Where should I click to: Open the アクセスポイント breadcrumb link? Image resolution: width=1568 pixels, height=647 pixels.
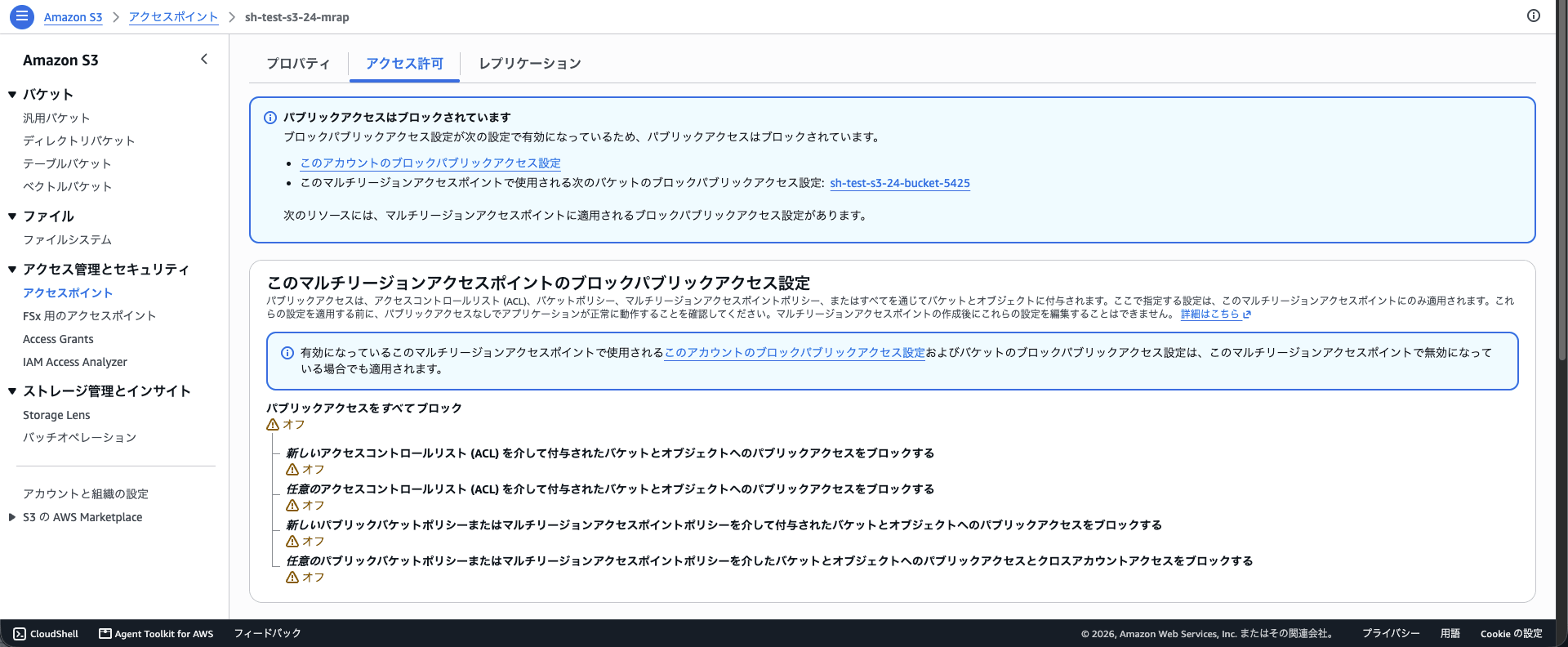[174, 17]
